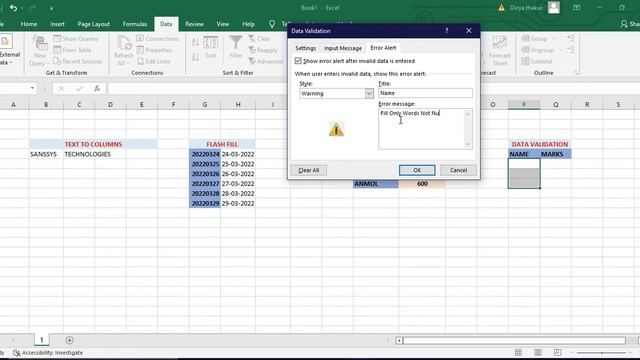Switch to the Input Message tab
The image size is (640, 360).
[343, 48]
